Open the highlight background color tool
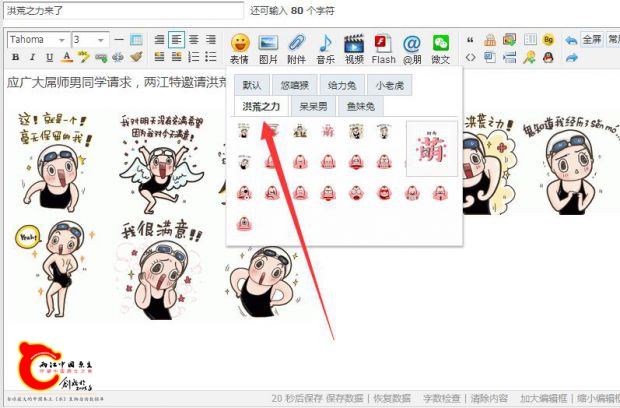 (x=83, y=57)
